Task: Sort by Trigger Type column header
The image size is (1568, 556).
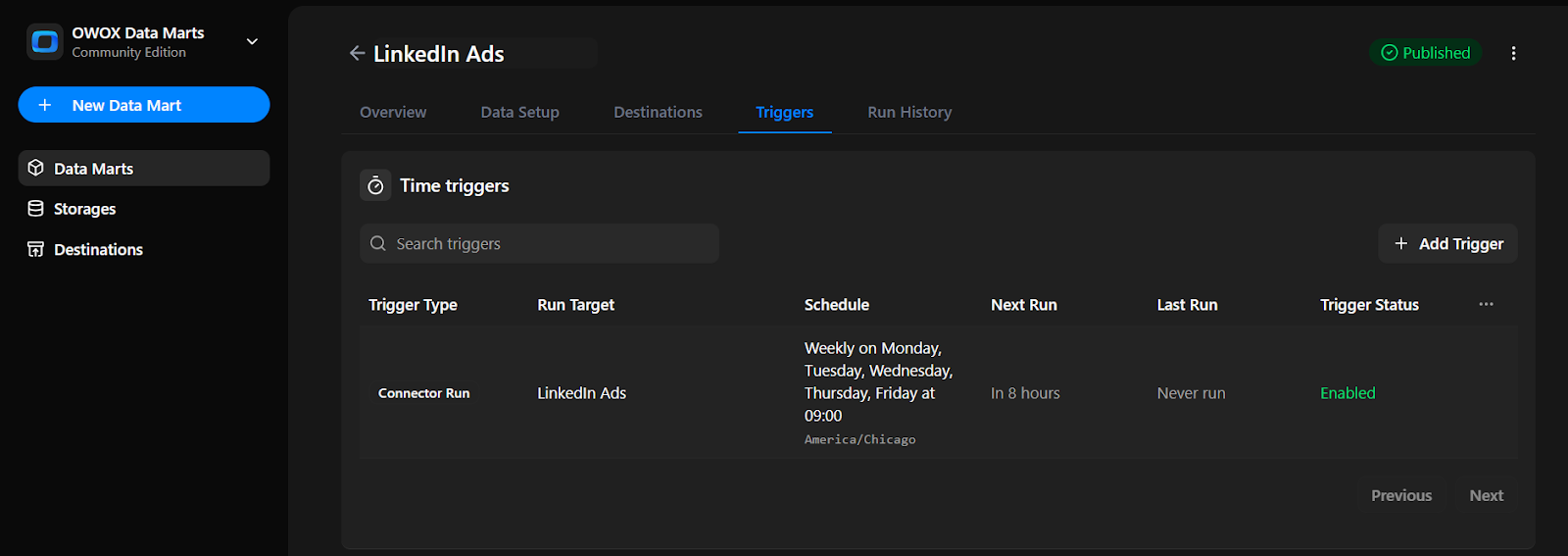Action: (x=413, y=305)
